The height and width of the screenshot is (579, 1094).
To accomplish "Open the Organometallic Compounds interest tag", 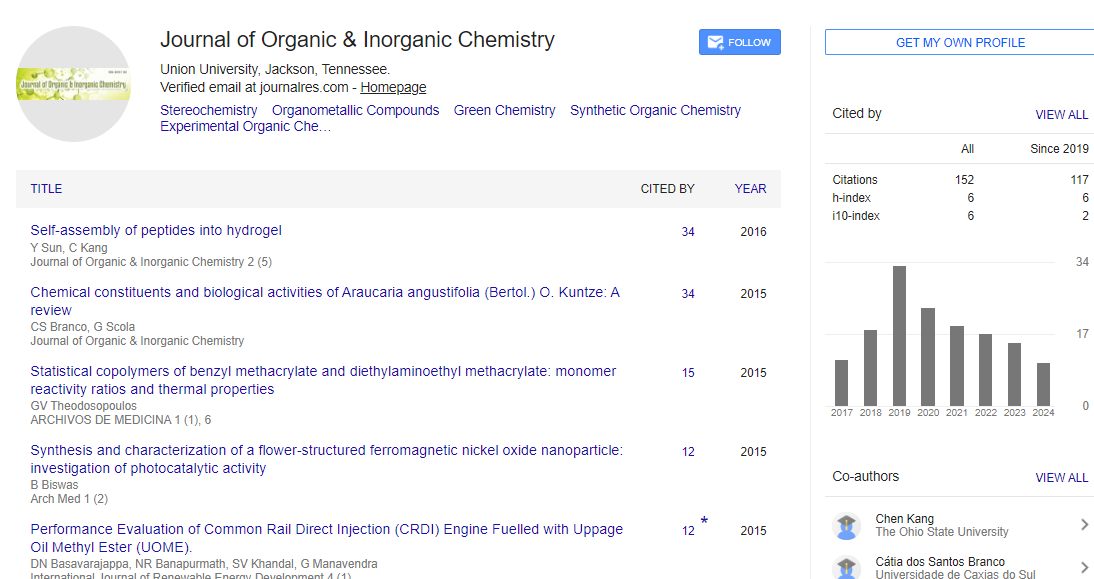I will point(355,110).
